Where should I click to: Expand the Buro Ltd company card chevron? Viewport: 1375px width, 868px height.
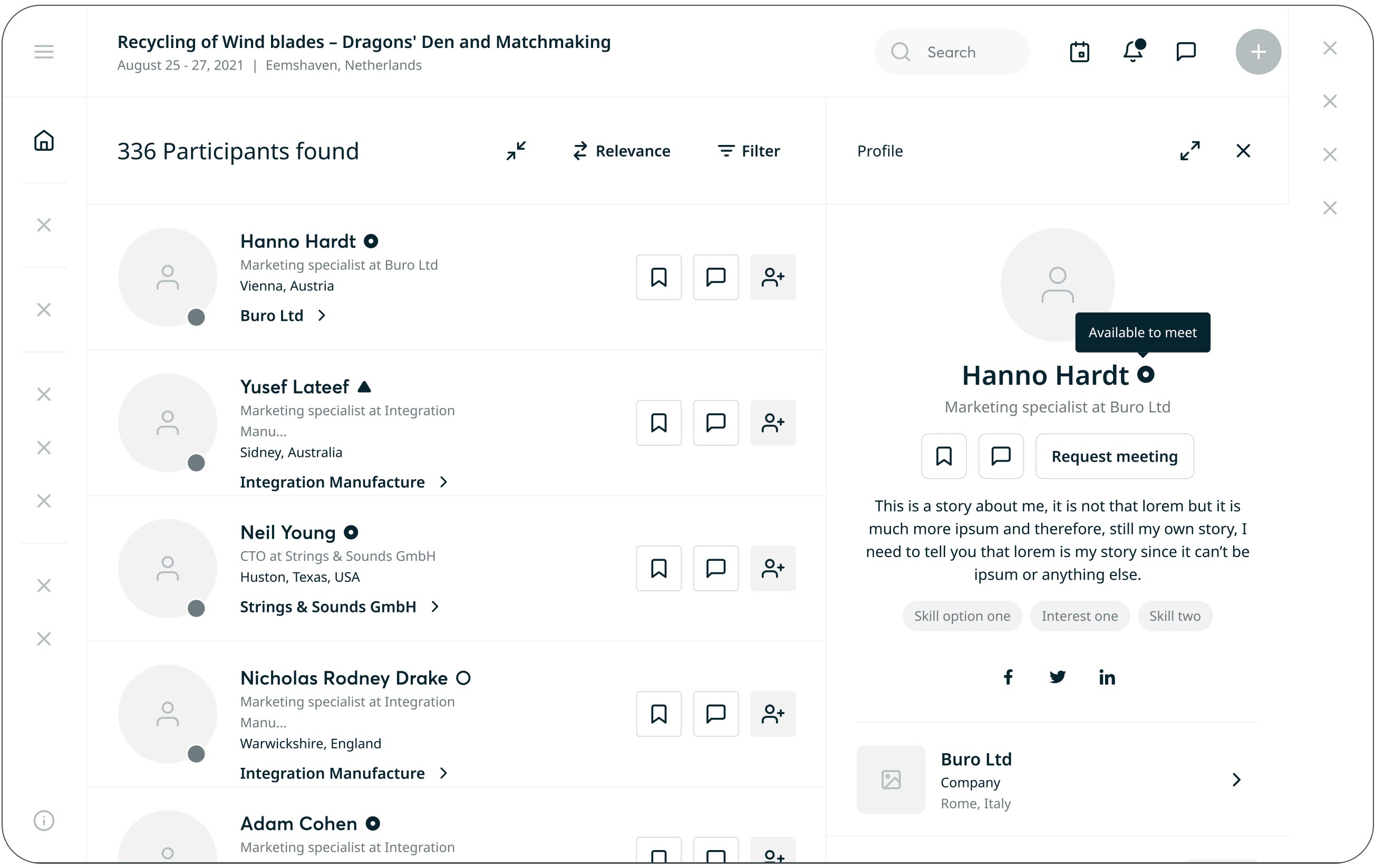1236,780
